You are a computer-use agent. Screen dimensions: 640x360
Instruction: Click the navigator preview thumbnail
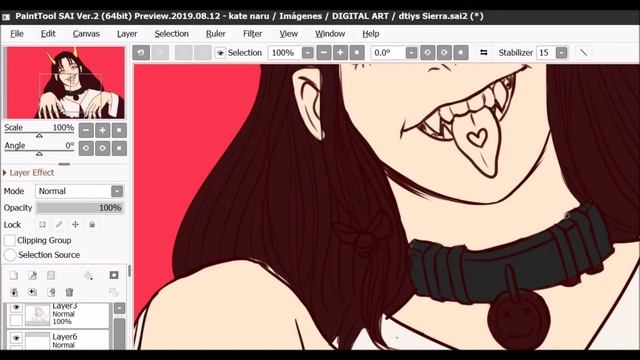[66, 83]
